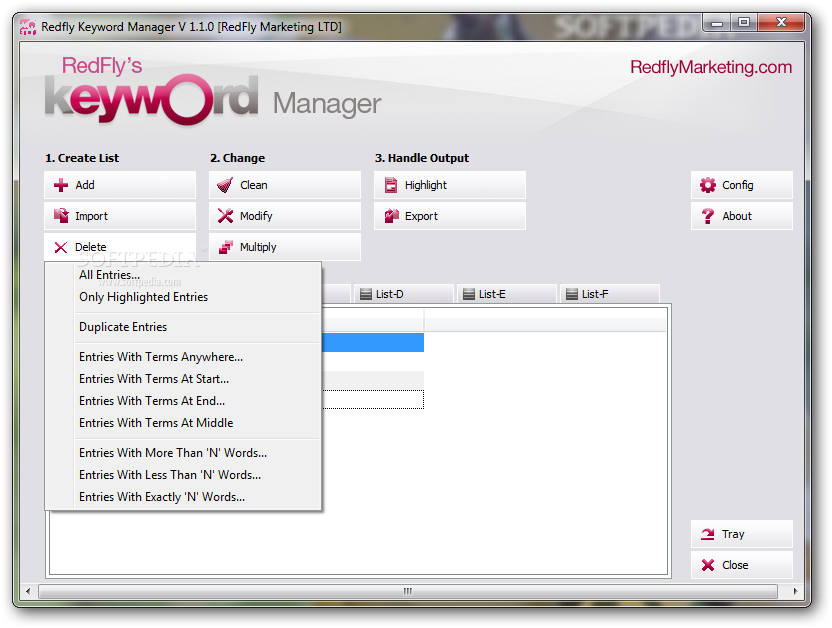Minimize the Redfly Keyword Manager window

pyautogui.click(x=717, y=23)
